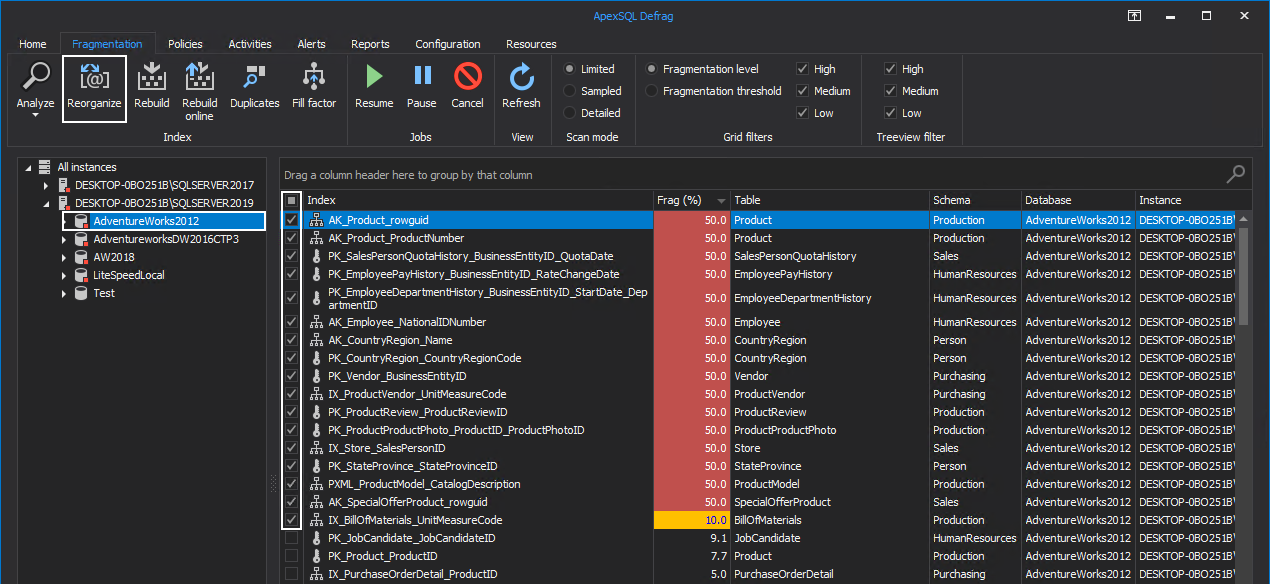Image resolution: width=1270 pixels, height=584 pixels.
Task: Click the Test database icon
Action: pyautogui.click(x=82, y=293)
